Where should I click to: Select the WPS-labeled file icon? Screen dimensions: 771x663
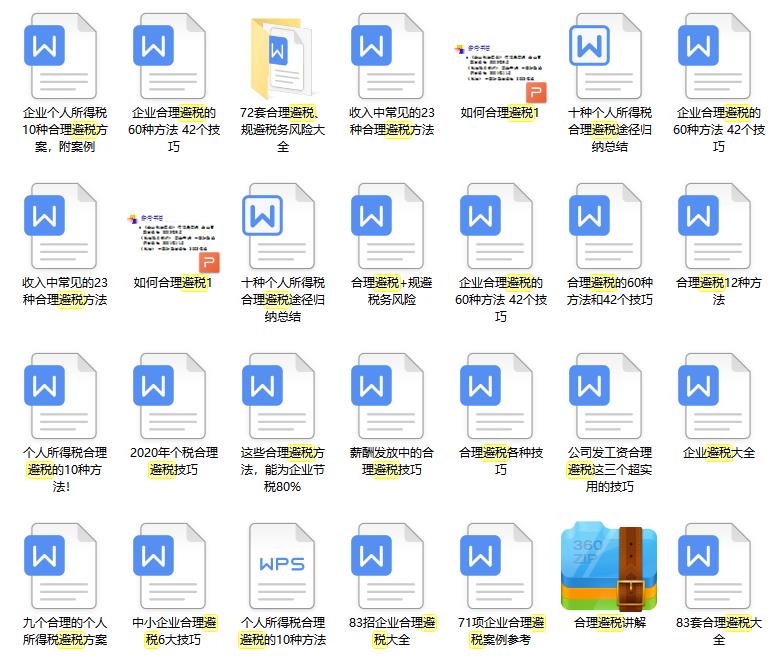(282, 566)
